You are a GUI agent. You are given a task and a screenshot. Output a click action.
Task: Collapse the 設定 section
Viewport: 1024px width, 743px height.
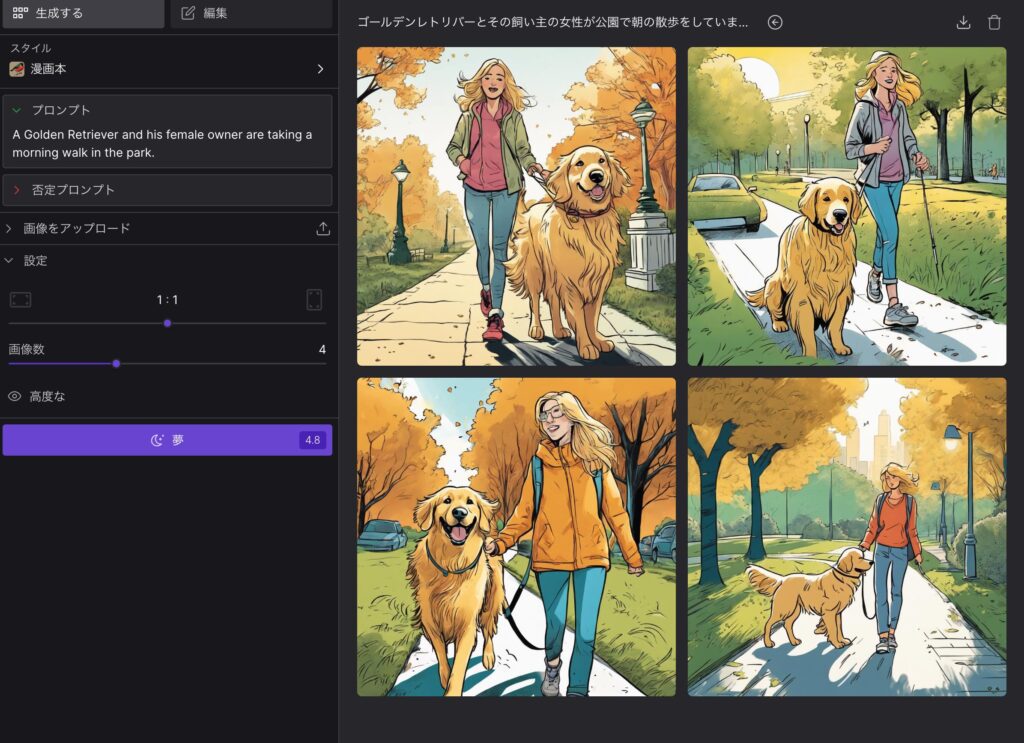(10, 260)
